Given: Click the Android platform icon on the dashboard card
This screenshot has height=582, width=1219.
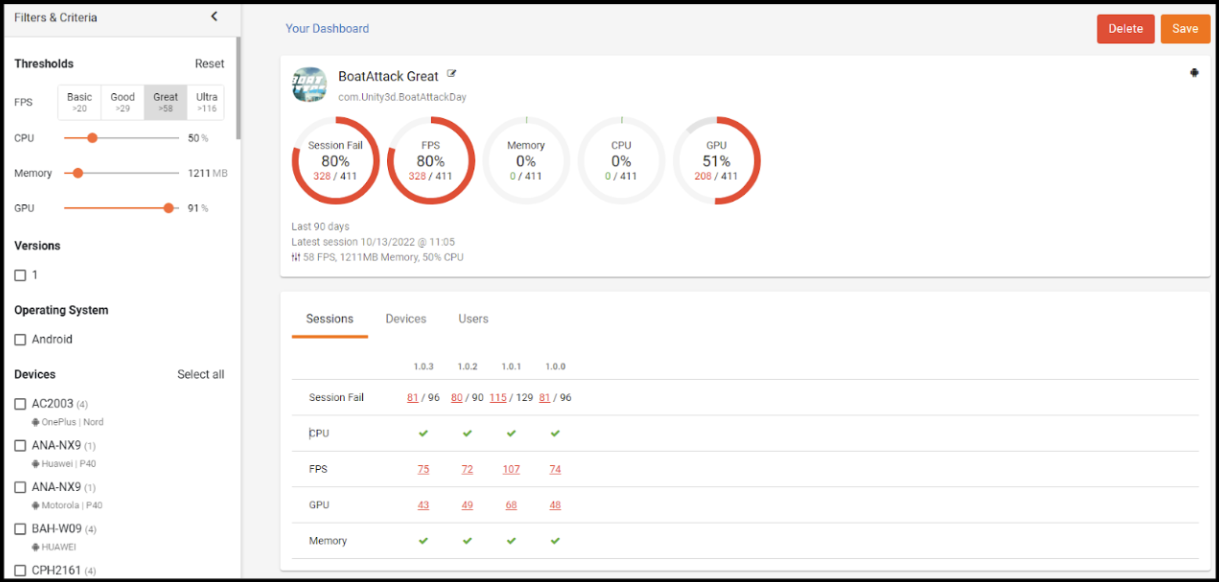Looking at the screenshot, I should pyautogui.click(x=1194, y=73).
